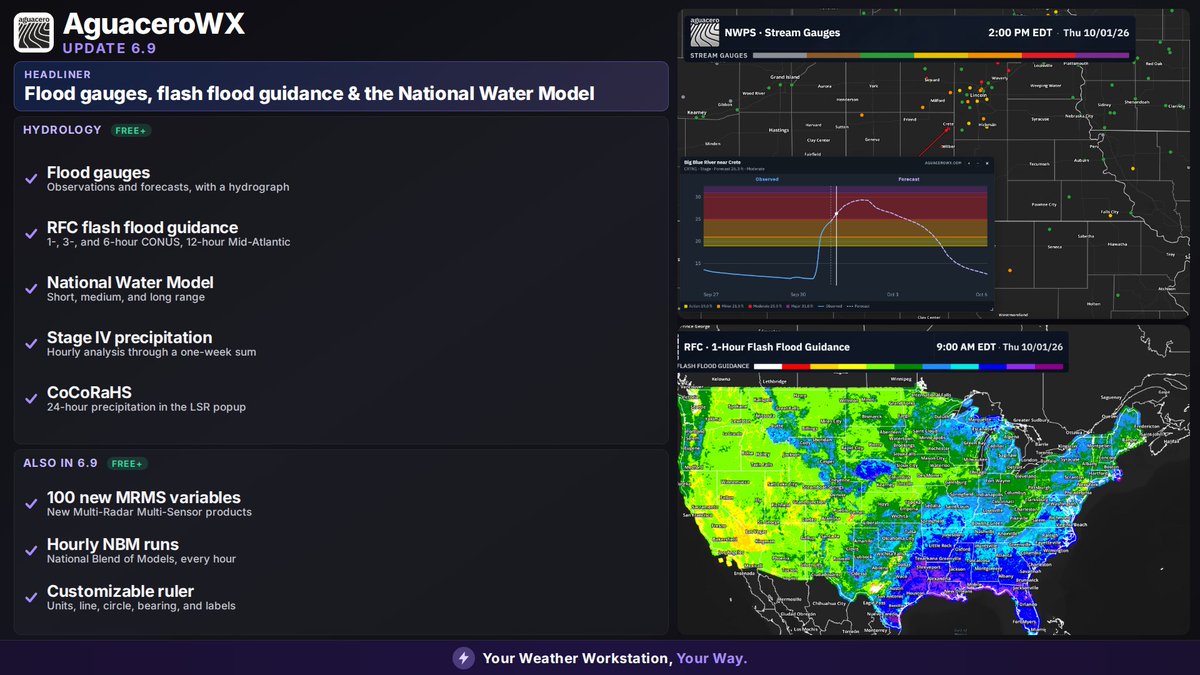Image resolution: width=1200 pixels, height=675 pixels.
Task: Minimize the Big Blue River hydrograph popup
Action: tap(978, 163)
